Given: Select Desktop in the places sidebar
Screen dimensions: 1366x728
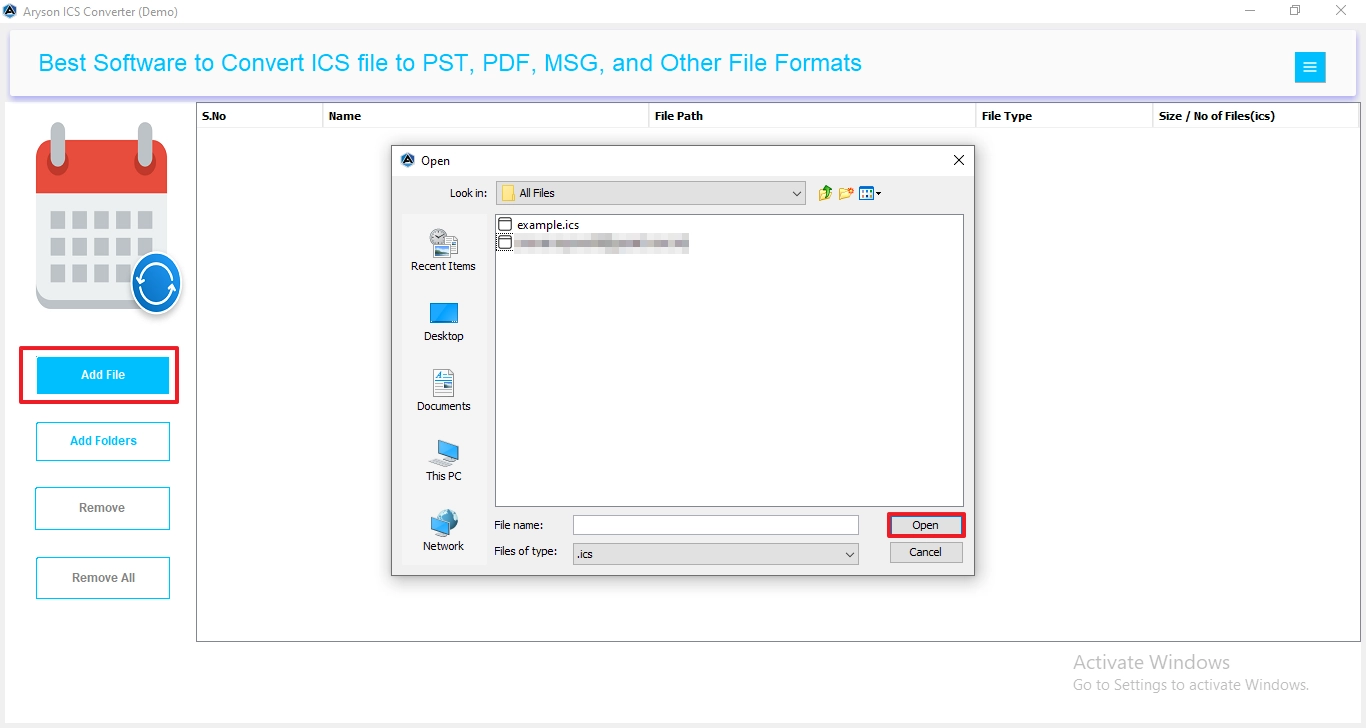Looking at the screenshot, I should [443, 322].
